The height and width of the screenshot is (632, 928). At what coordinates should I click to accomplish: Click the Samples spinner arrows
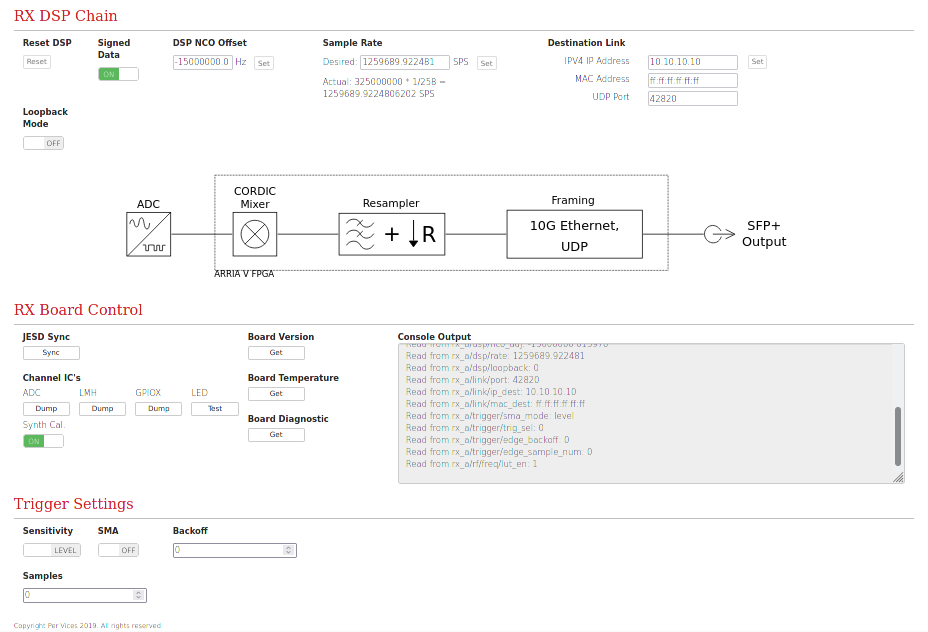click(139, 595)
